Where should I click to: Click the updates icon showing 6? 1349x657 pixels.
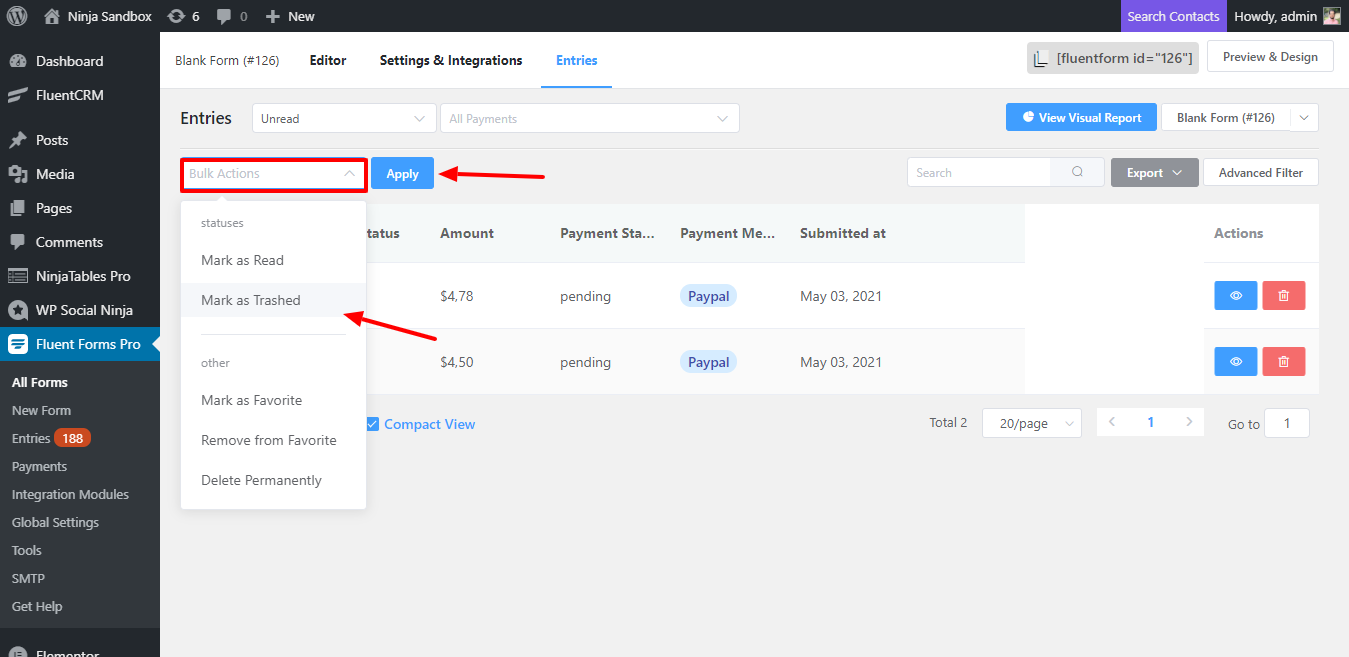click(176, 16)
